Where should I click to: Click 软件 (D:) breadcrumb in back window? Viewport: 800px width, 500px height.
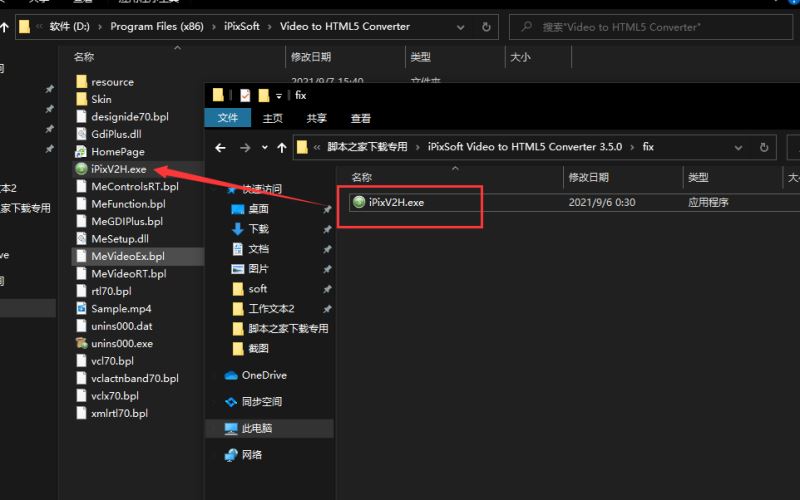(69, 27)
